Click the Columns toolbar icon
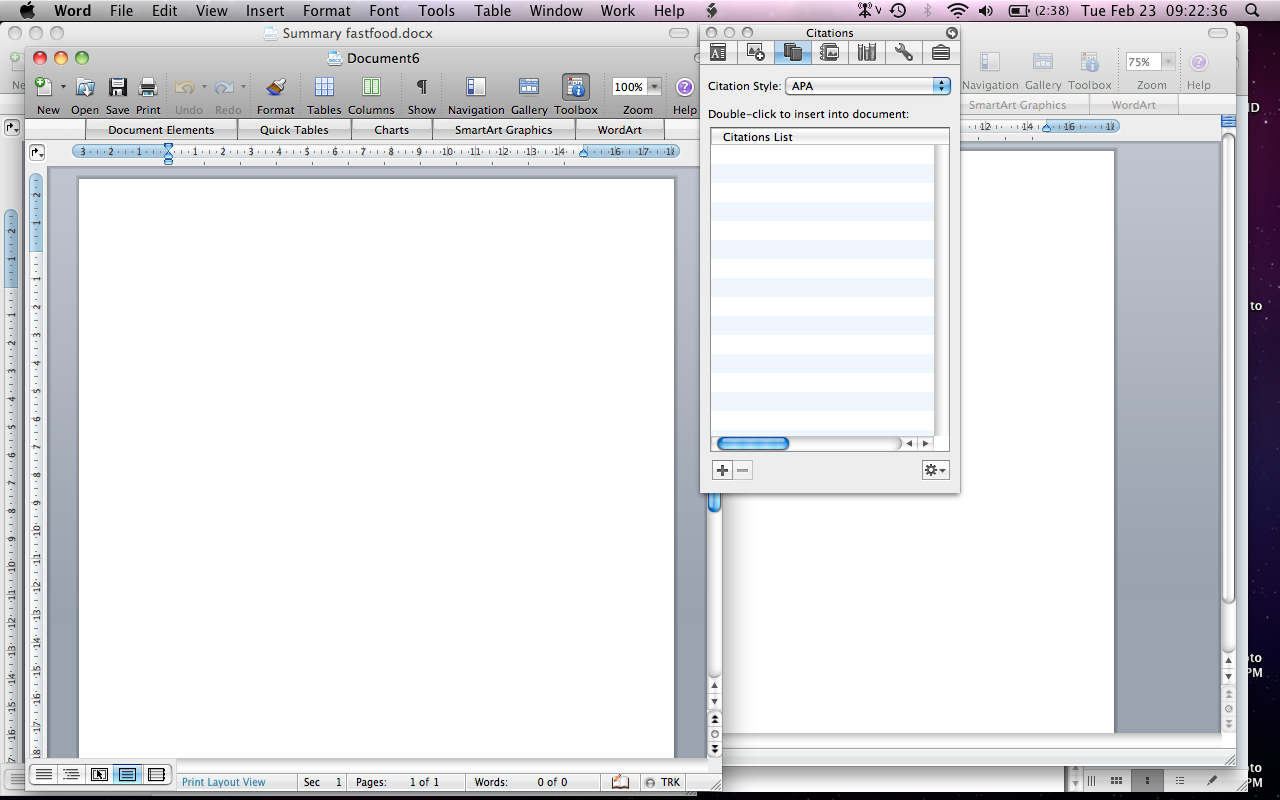This screenshot has height=800, width=1280. (x=371, y=87)
